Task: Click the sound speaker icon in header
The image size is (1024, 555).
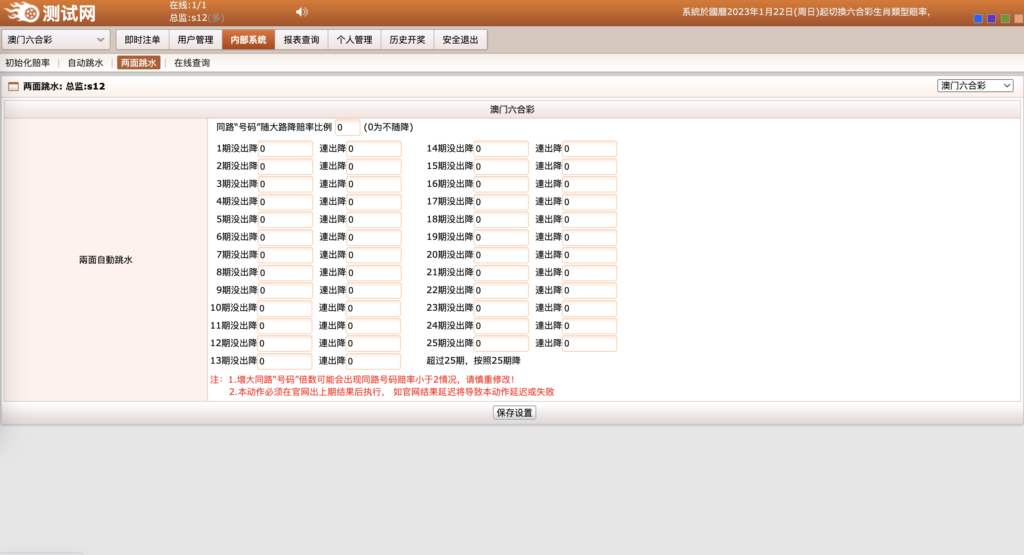Action: [302, 12]
